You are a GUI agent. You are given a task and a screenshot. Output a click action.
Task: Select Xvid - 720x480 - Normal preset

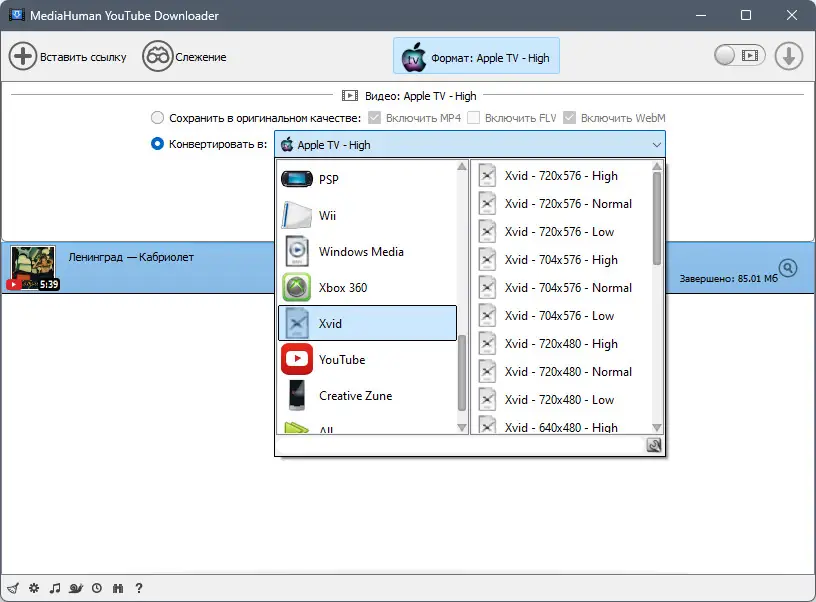pyautogui.click(x=561, y=372)
